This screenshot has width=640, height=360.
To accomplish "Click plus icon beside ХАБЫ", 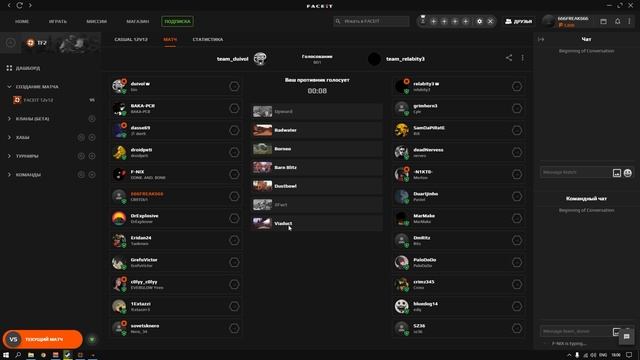I will [92, 138].
